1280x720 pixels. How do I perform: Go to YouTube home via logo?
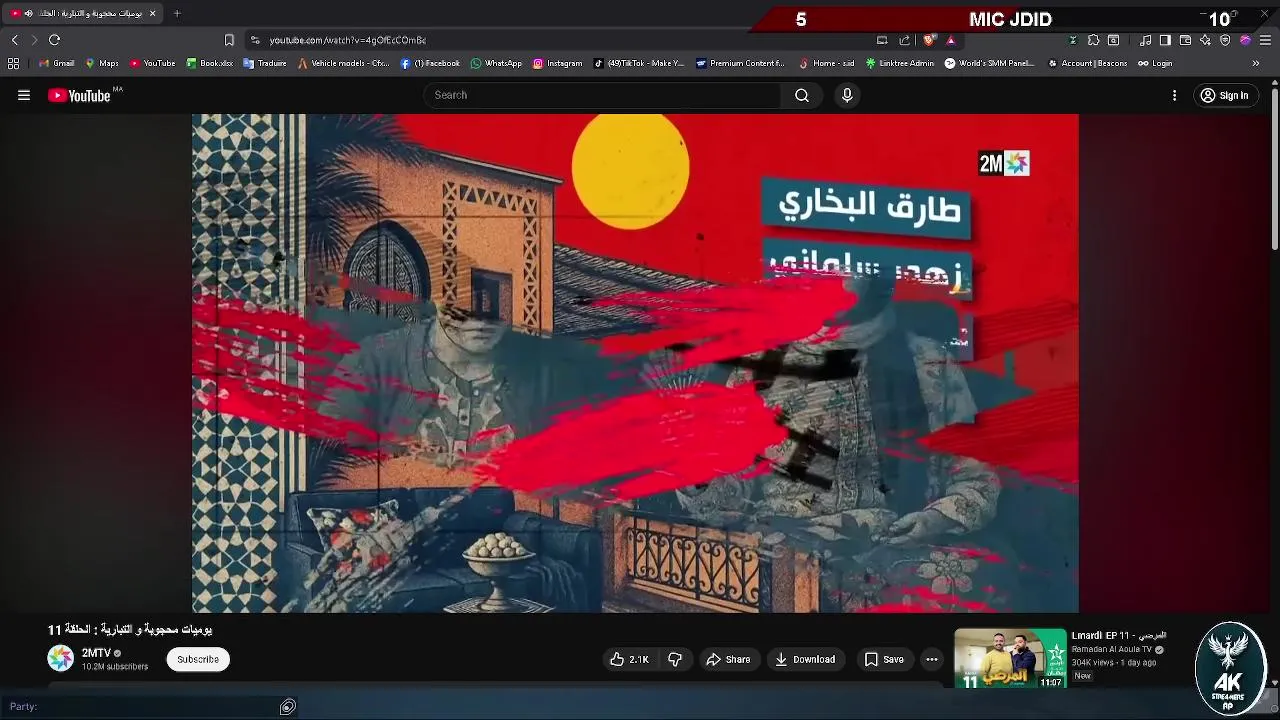(79, 96)
